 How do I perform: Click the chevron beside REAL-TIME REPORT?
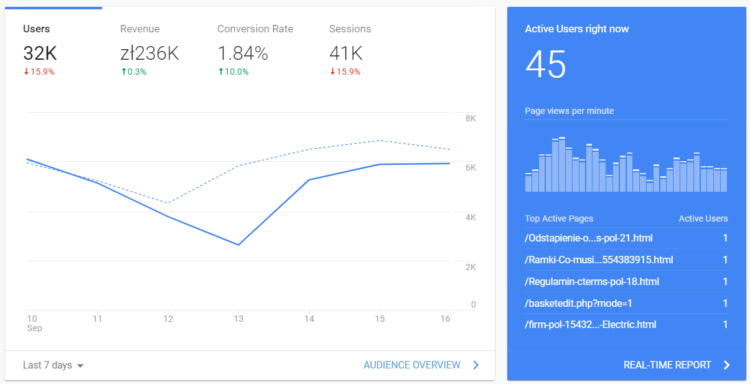tap(727, 365)
